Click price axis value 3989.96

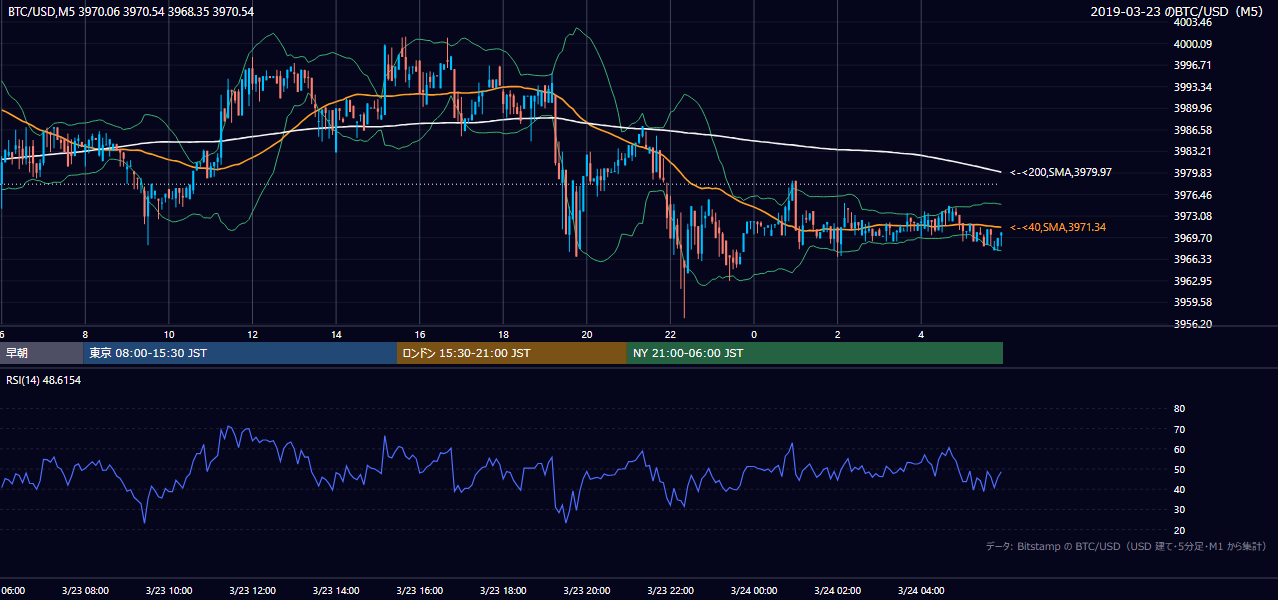(1193, 108)
